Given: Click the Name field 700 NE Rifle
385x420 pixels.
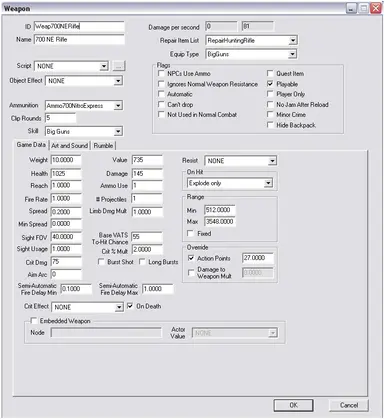Looking at the screenshot, I should click(x=79, y=40).
